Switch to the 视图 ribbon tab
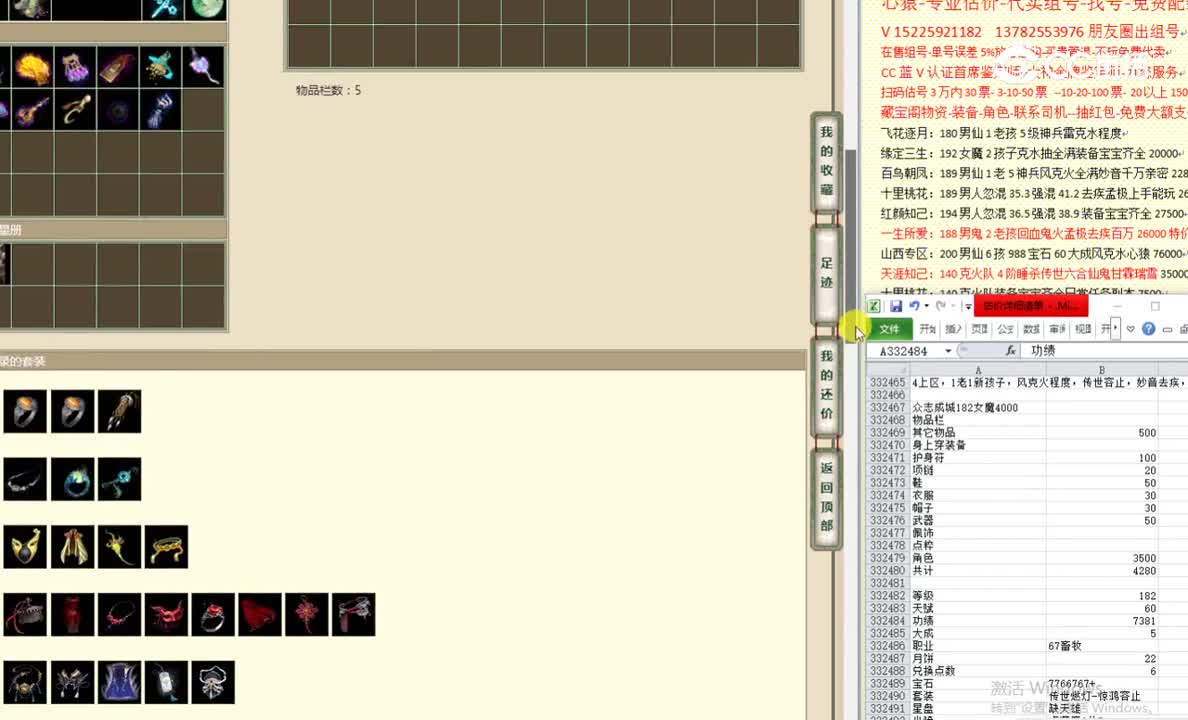 1083,329
